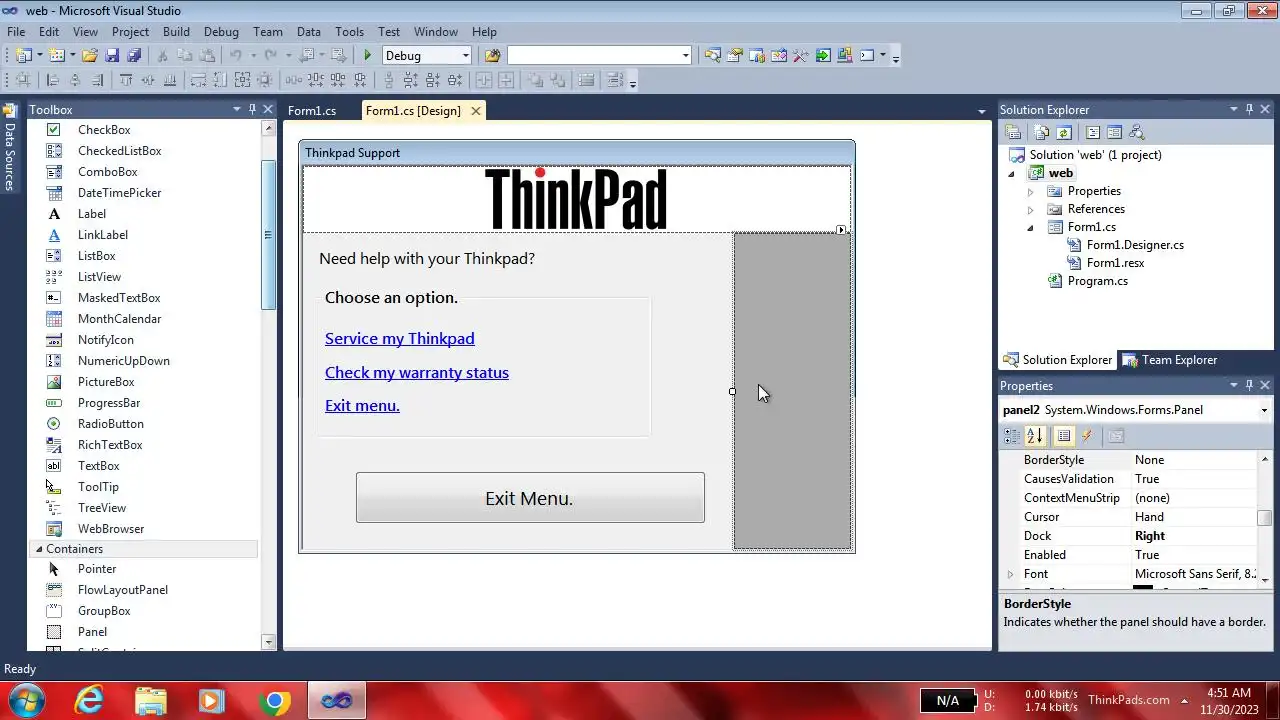Click the Refresh icon in Solution Explorer
The width and height of the screenshot is (1280, 720).
click(x=1064, y=132)
